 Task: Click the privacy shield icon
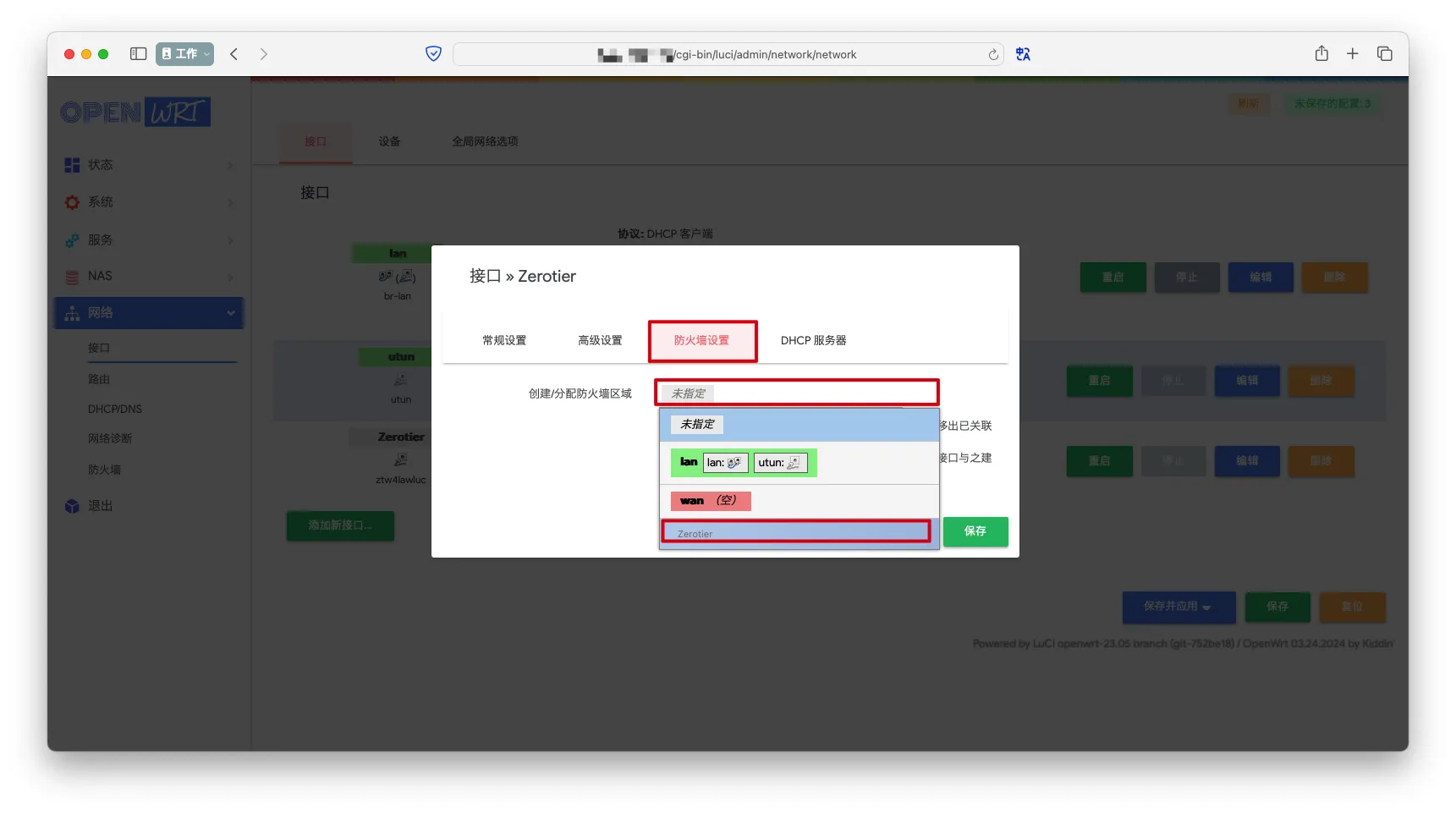pos(433,54)
